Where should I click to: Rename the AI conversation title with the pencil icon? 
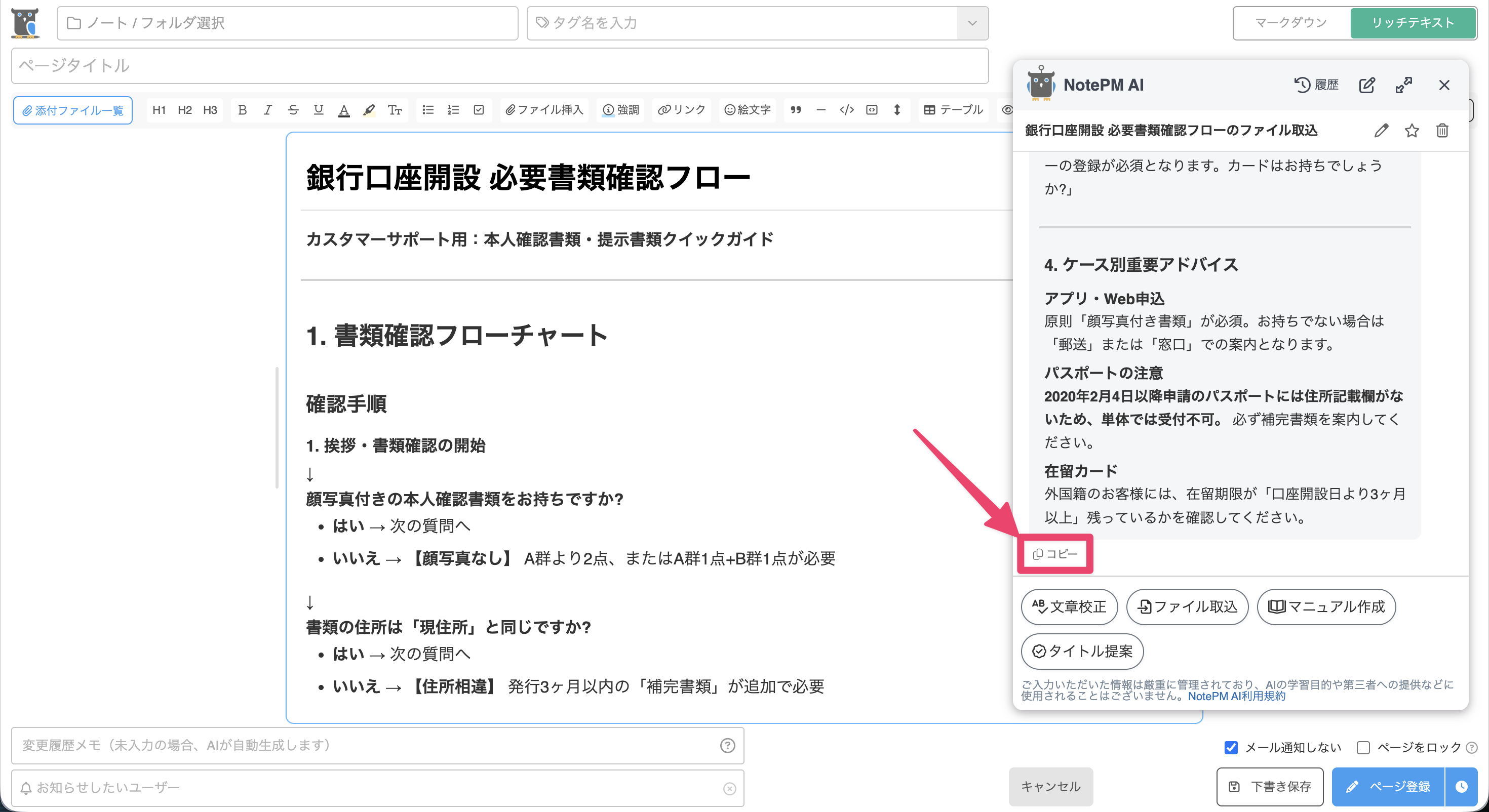point(1381,131)
